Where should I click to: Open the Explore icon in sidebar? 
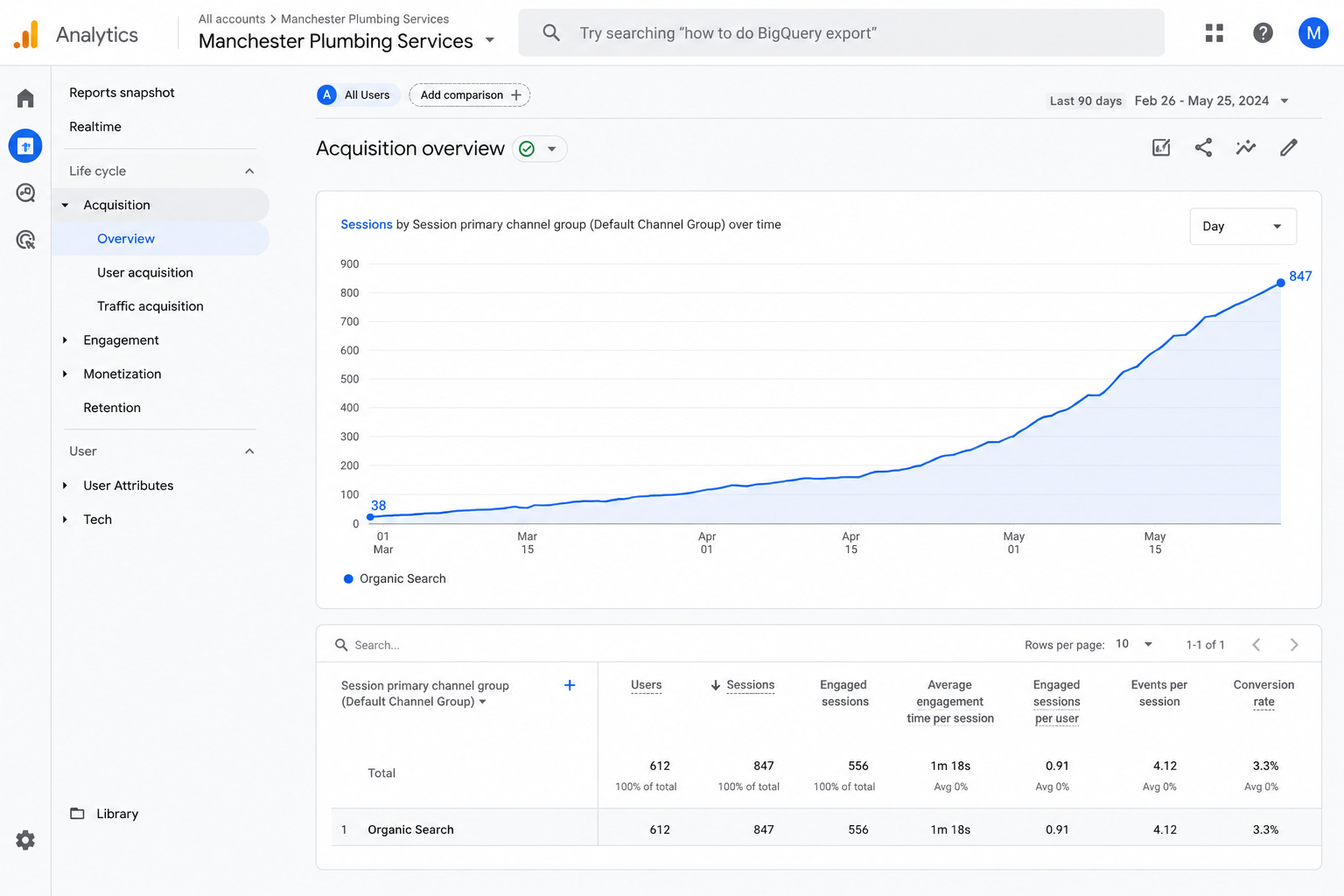click(25, 192)
